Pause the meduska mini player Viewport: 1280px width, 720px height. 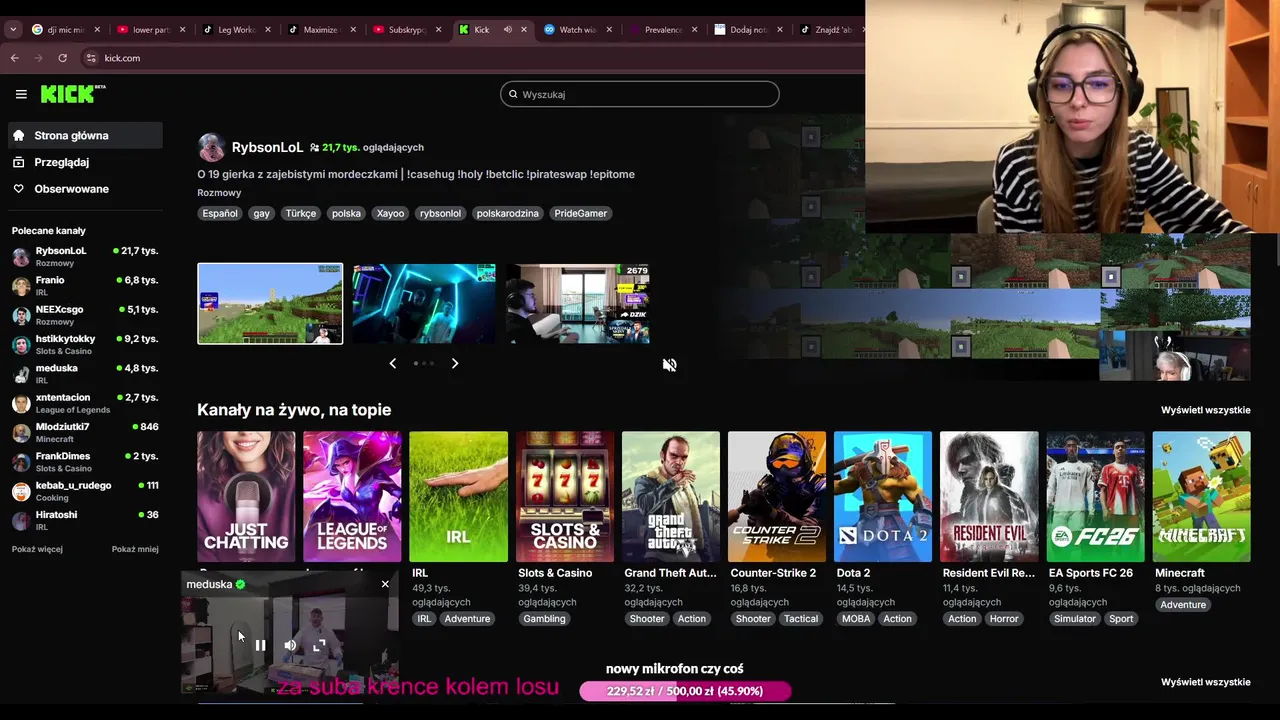point(260,645)
